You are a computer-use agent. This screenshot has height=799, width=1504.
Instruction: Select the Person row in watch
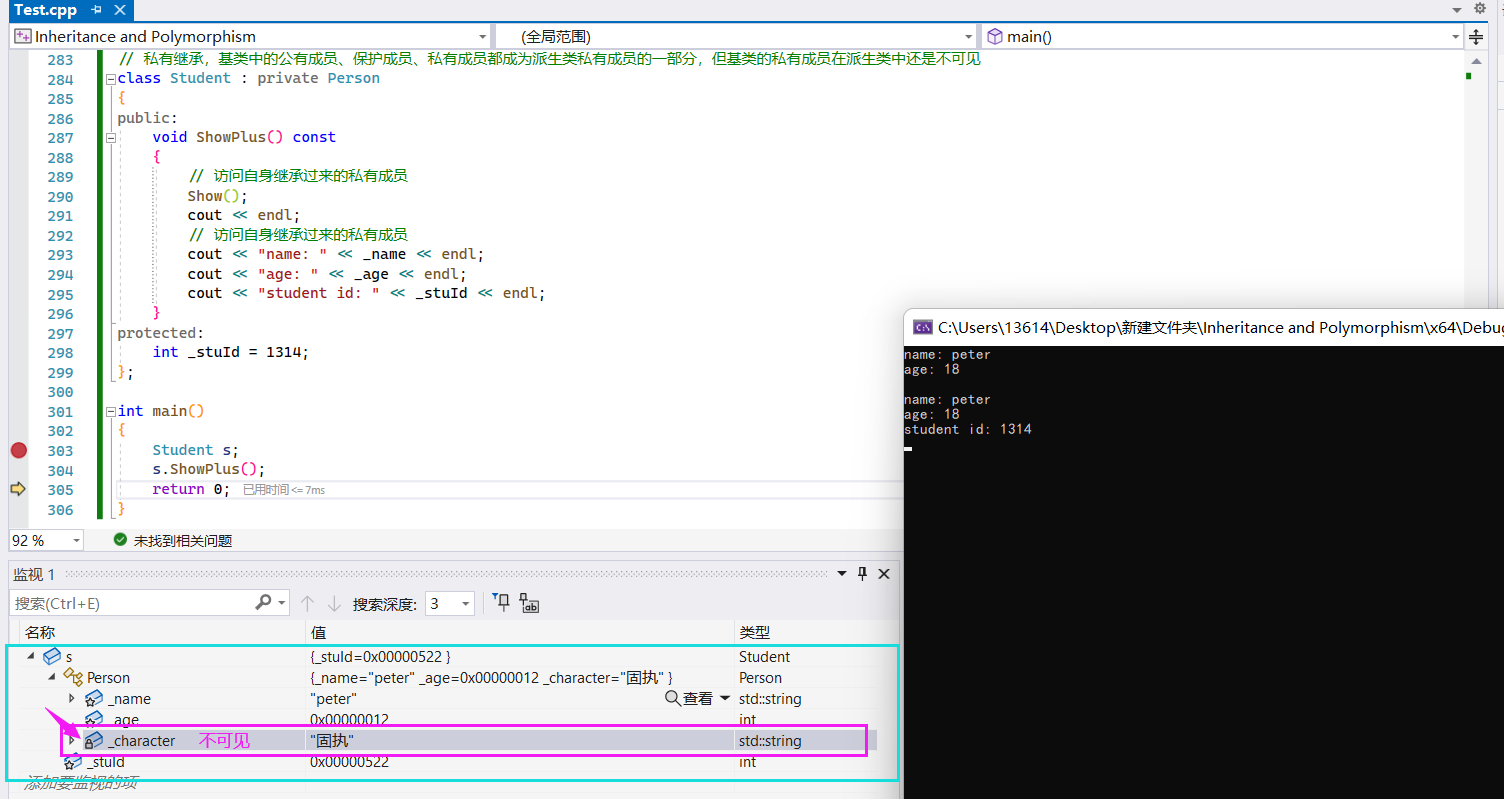[448, 677]
